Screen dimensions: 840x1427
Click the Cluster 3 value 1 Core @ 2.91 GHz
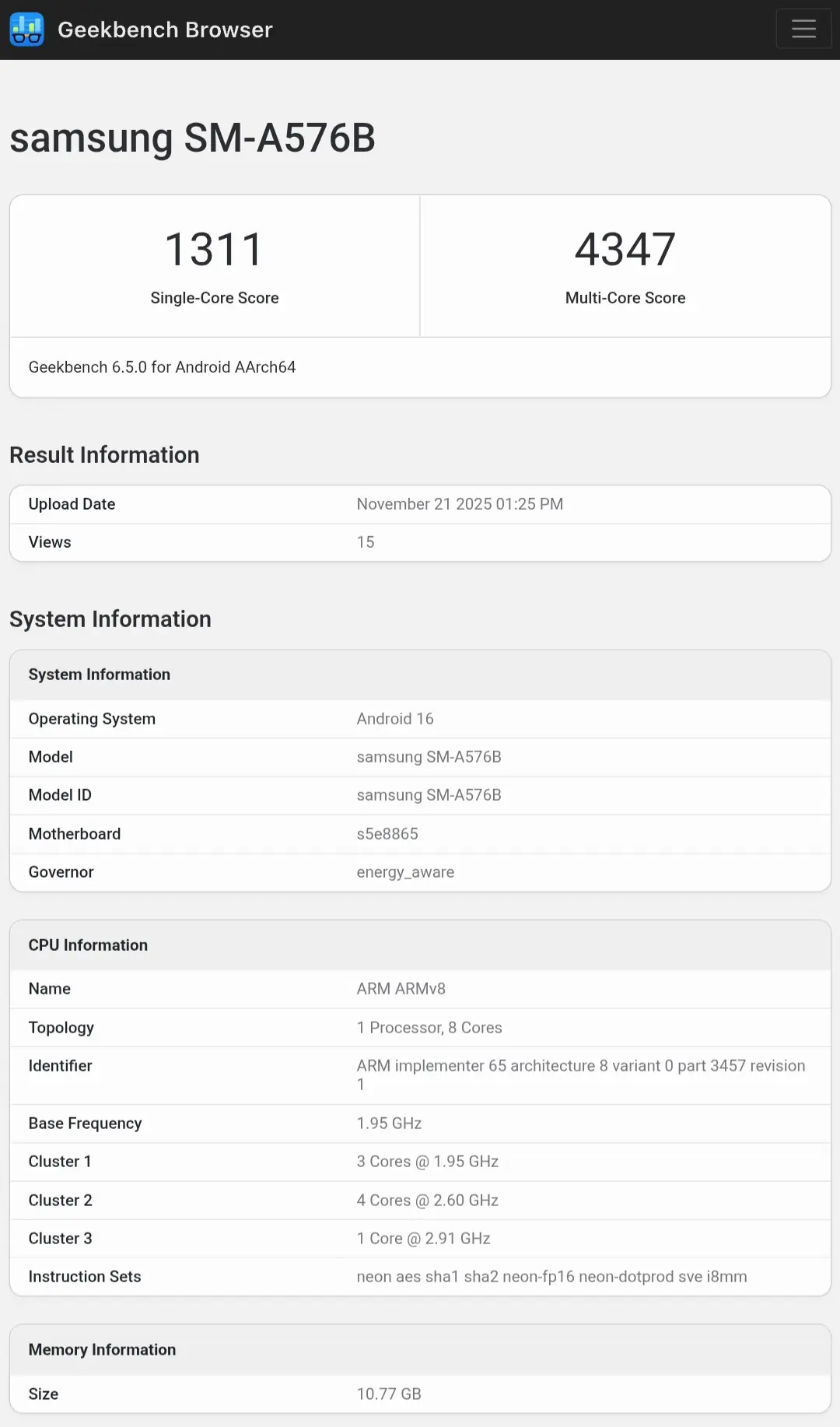coord(423,1239)
